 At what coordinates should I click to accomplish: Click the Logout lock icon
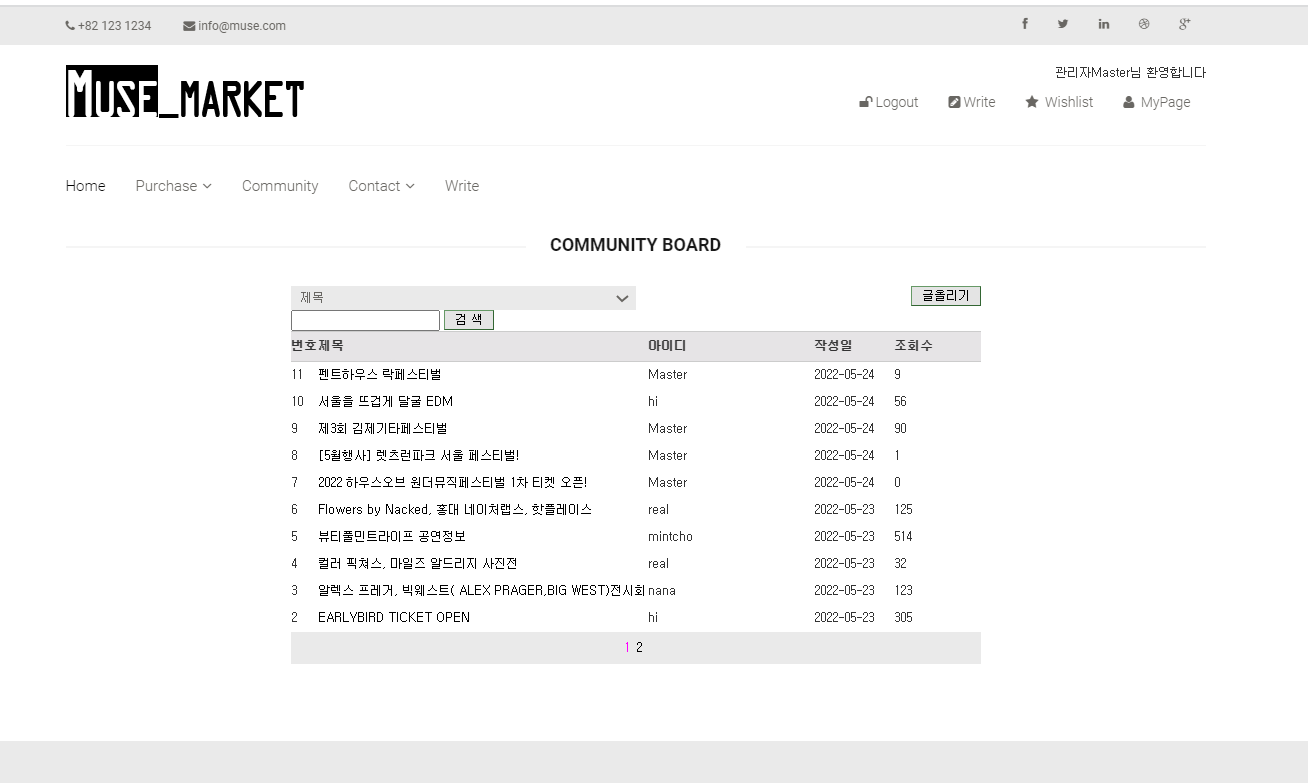click(865, 102)
